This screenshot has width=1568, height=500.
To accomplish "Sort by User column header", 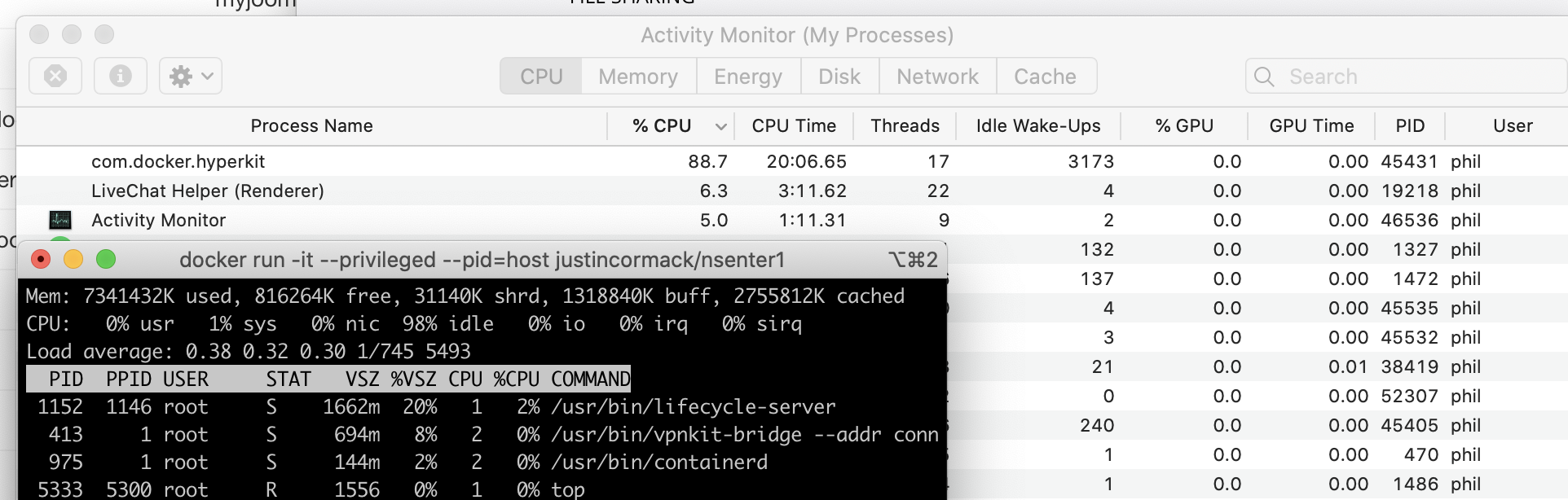I will point(1513,126).
